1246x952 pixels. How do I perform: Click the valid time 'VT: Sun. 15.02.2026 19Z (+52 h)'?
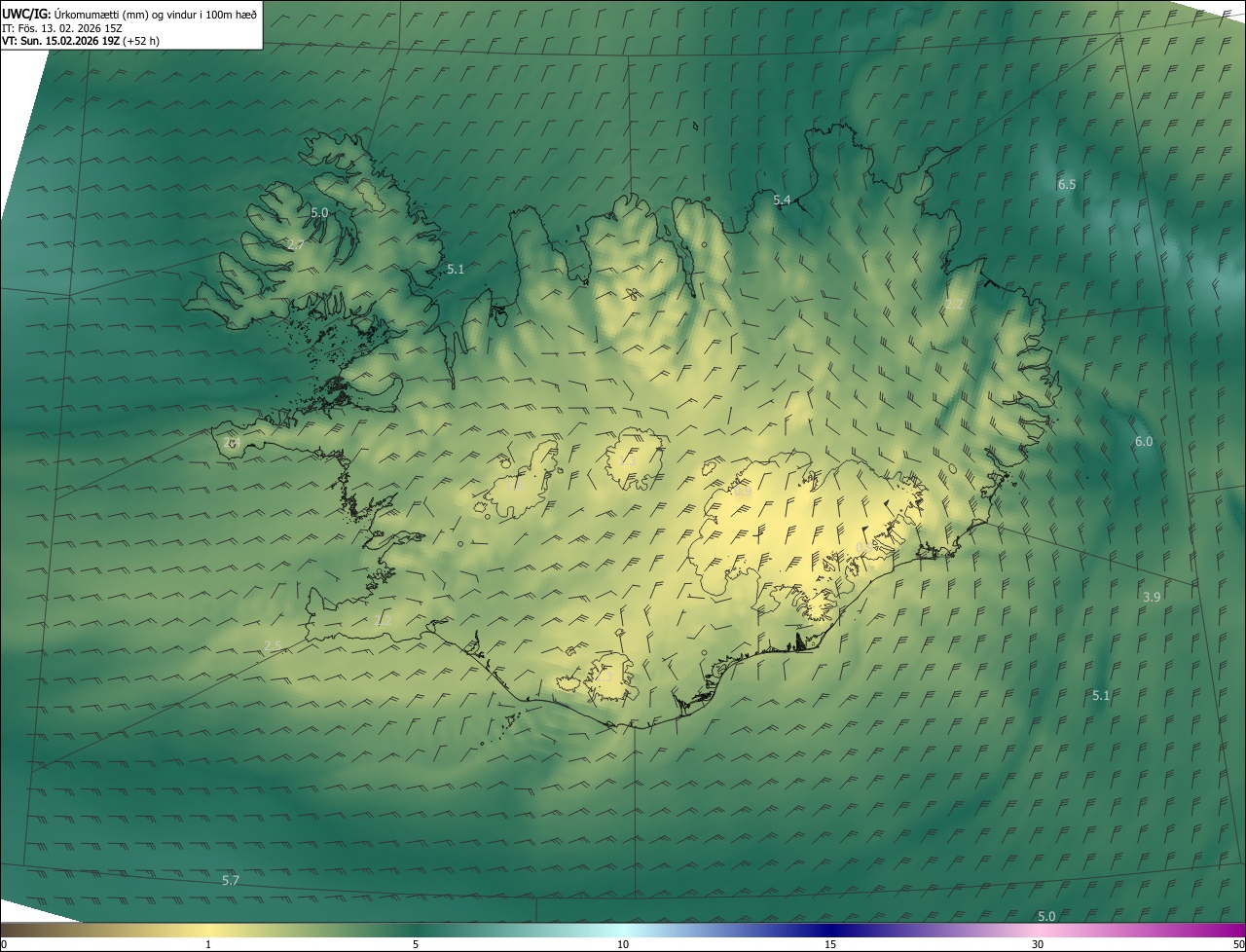point(79,41)
